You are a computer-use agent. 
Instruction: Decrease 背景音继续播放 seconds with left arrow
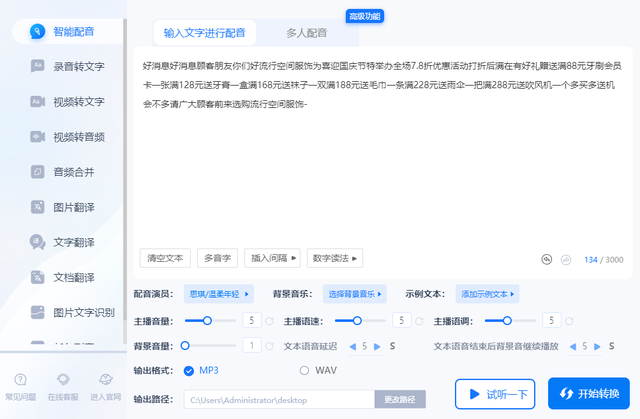[573, 347]
